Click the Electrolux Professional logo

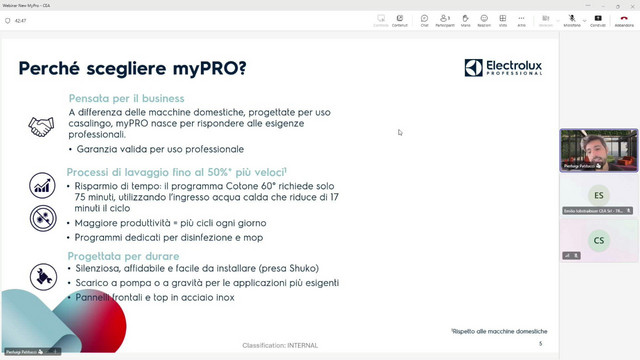coord(503,67)
